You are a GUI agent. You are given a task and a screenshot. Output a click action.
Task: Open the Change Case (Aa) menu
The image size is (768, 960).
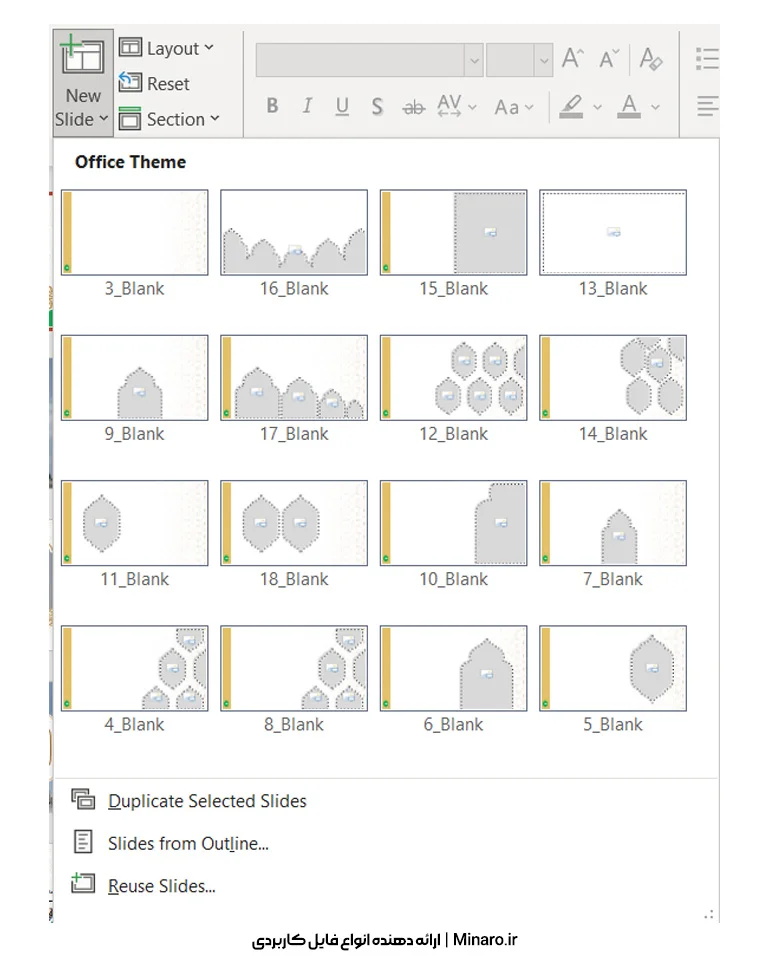click(514, 106)
